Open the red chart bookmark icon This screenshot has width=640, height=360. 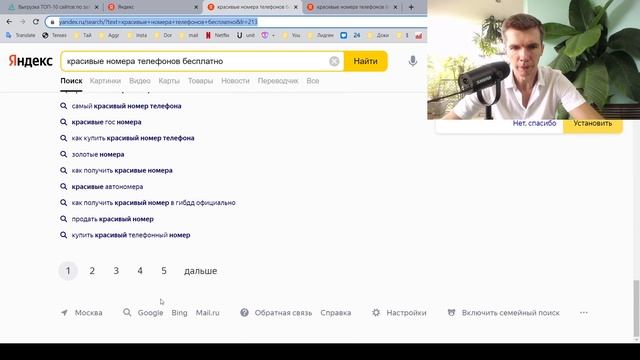pos(419,36)
